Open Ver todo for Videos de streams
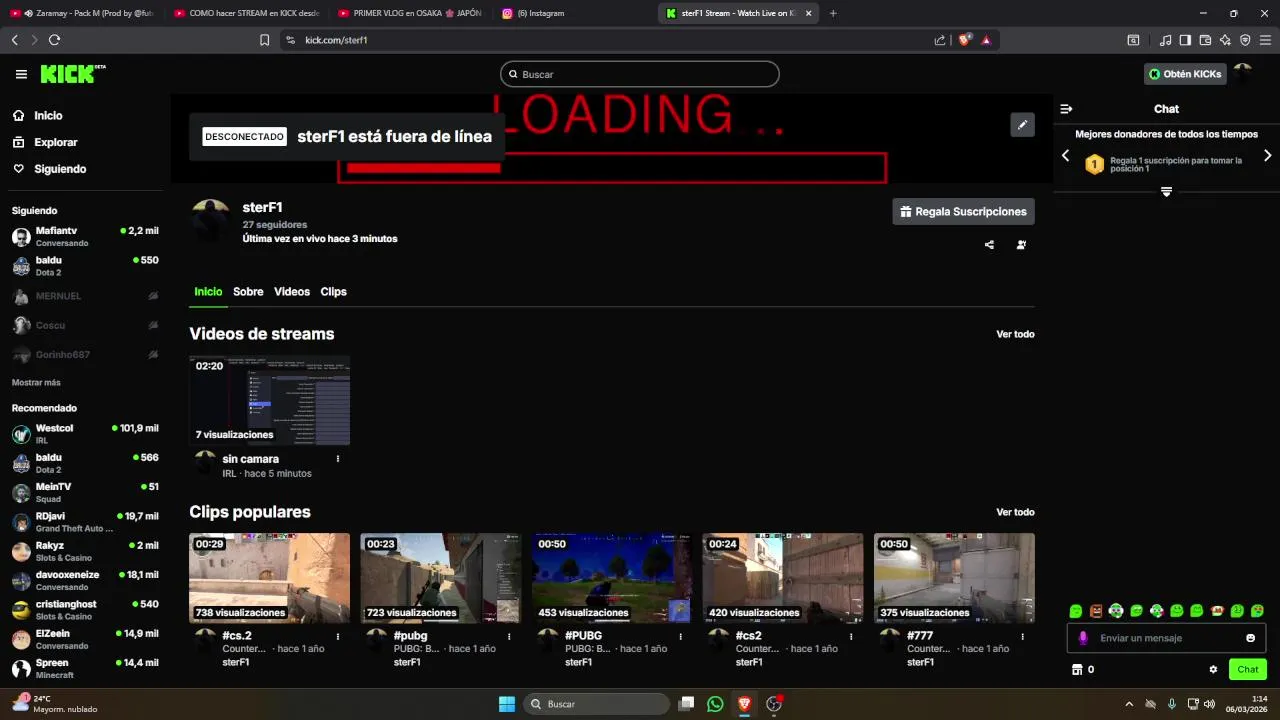The image size is (1280, 720). pyautogui.click(x=1015, y=334)
